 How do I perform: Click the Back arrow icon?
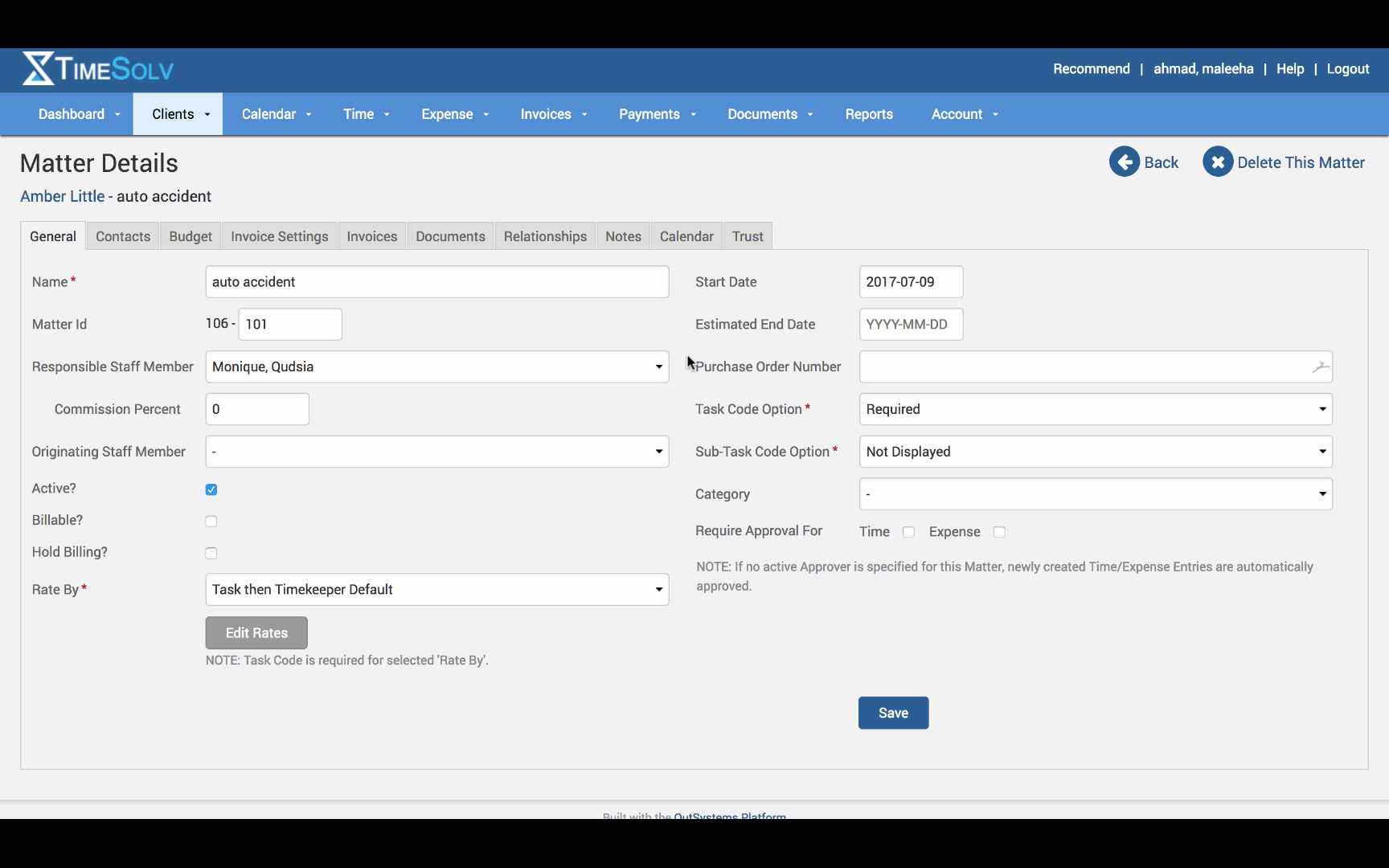1125,162
